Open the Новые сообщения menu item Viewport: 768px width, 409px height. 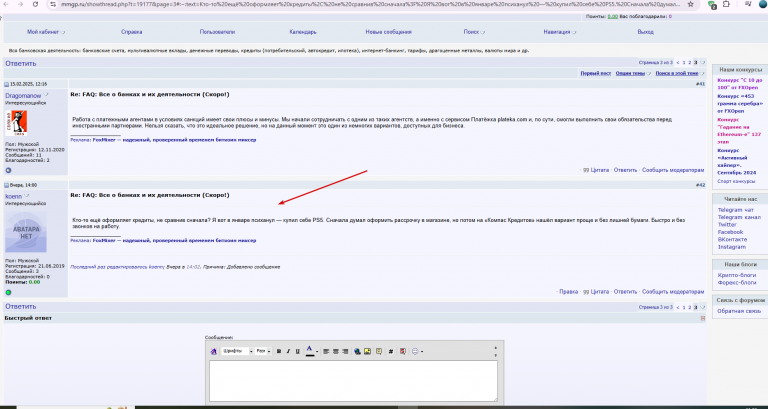388,32
